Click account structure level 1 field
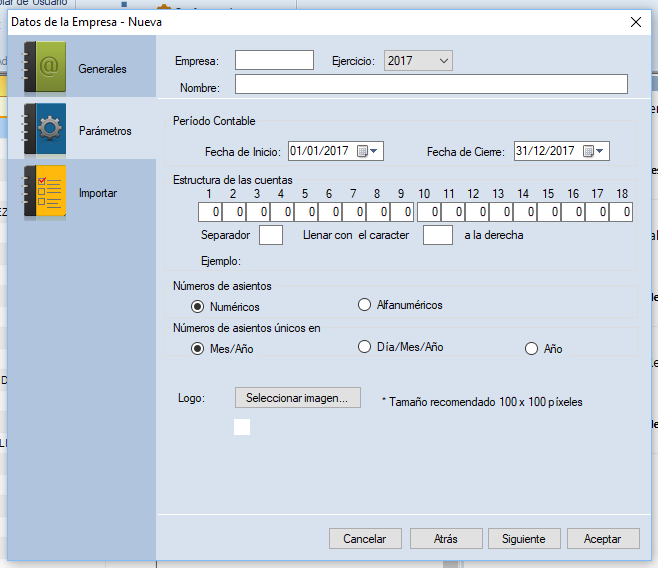The width and height of the screenshot is (658, 568). [210, 212]
